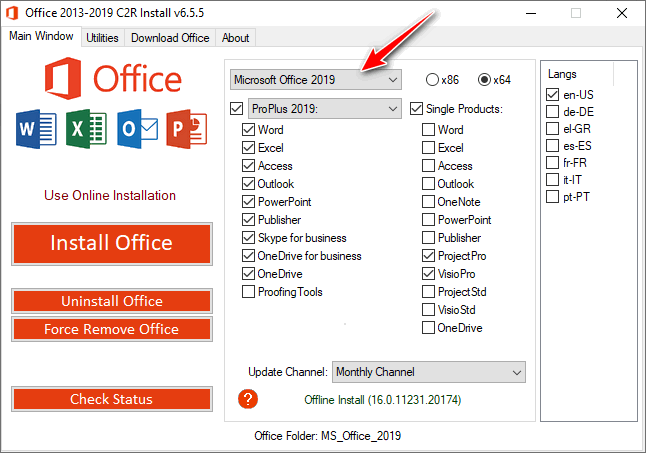Screen dimensions: 646x453
Task: Select the x86 architecture radio button
Action: tap(433, 79)
